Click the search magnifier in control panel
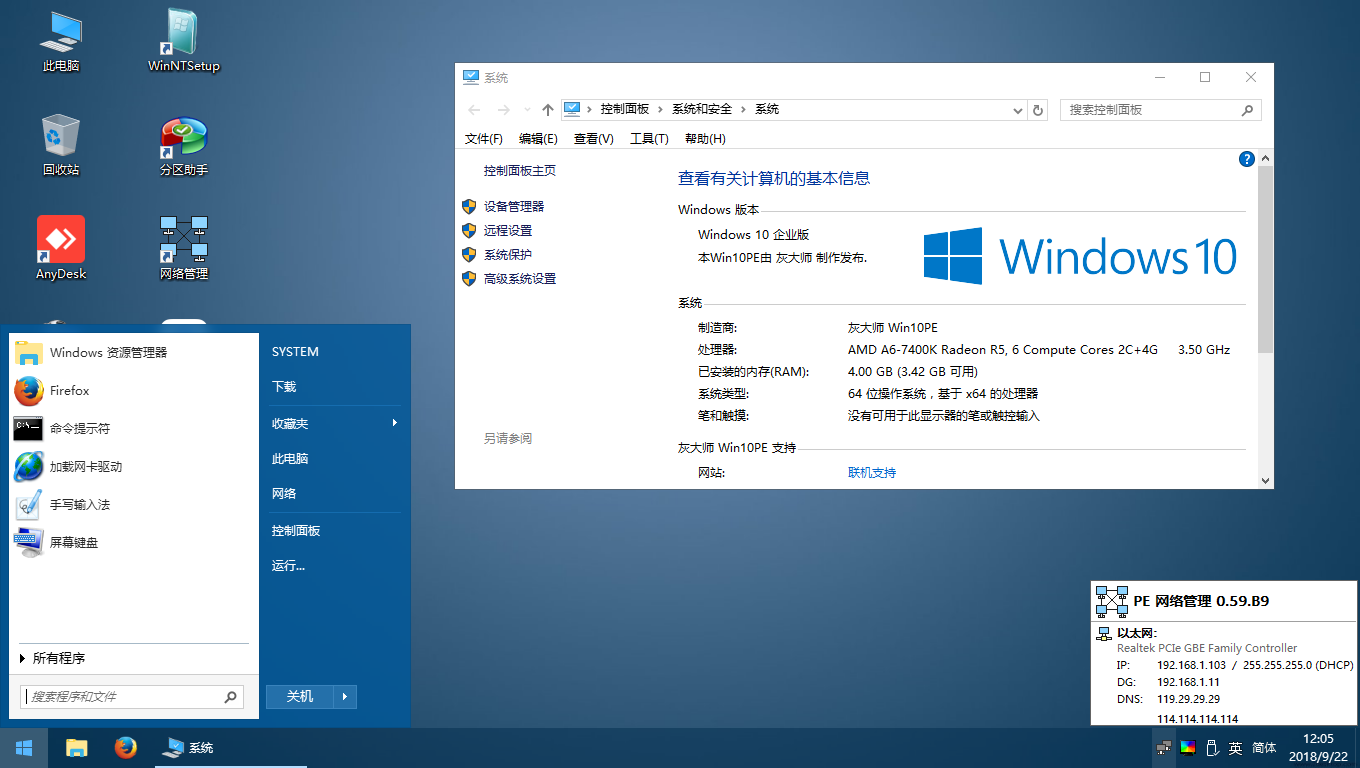This screenshot has height=768, width=1360. click(x=1247, y=110)
